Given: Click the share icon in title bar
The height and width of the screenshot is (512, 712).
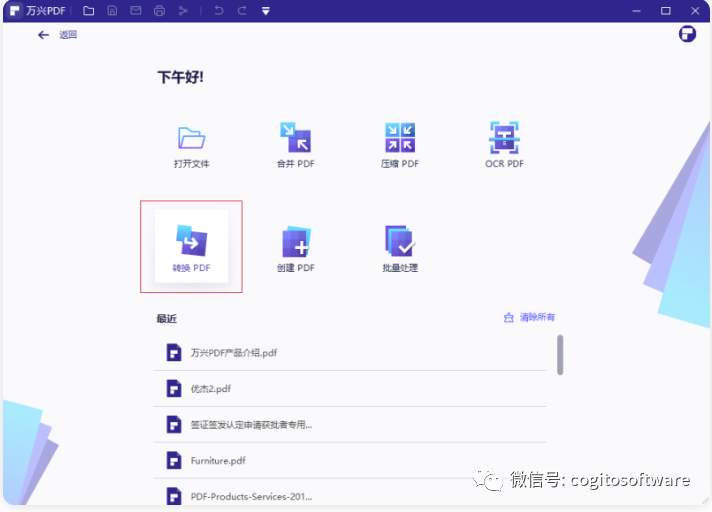Looking at the screenshot, I should [x=183, y=10].
